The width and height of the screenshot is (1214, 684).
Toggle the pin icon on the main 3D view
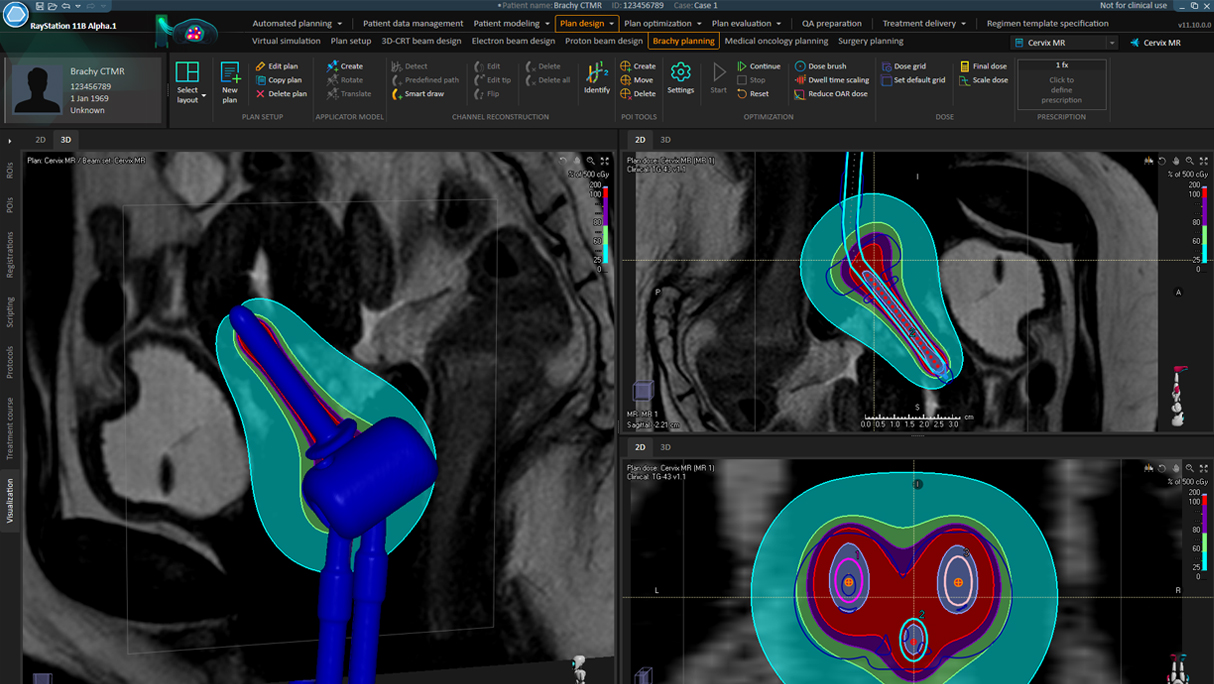tap(575, 160)
